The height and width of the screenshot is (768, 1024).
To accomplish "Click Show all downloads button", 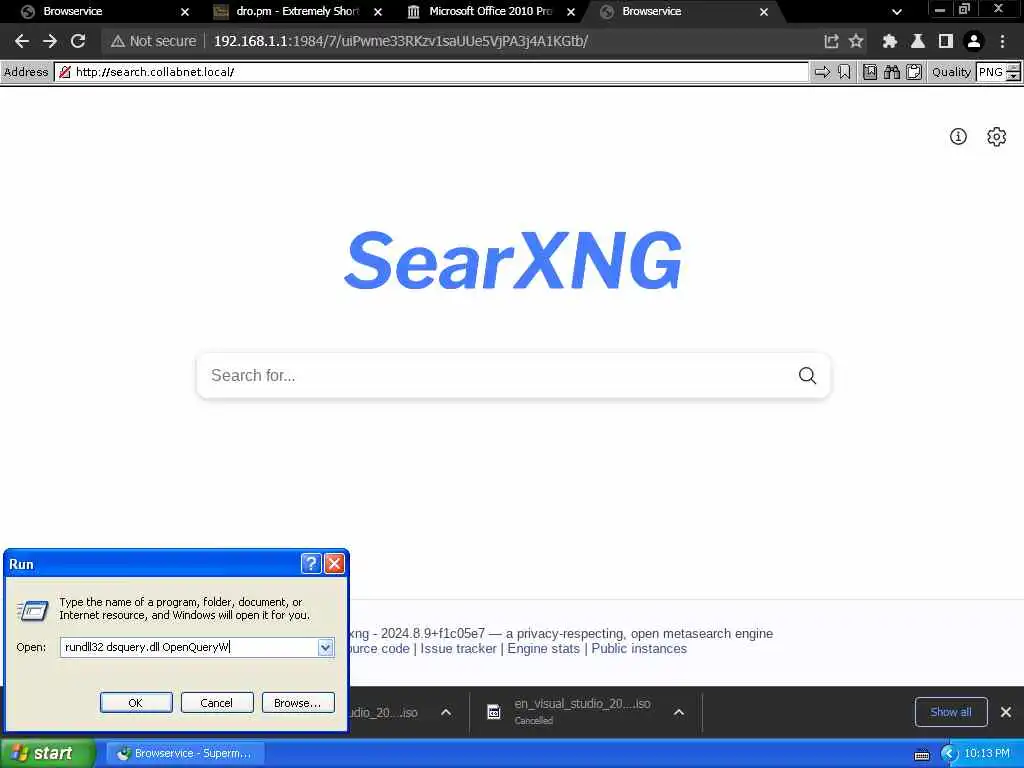I will tap(950, 712).
